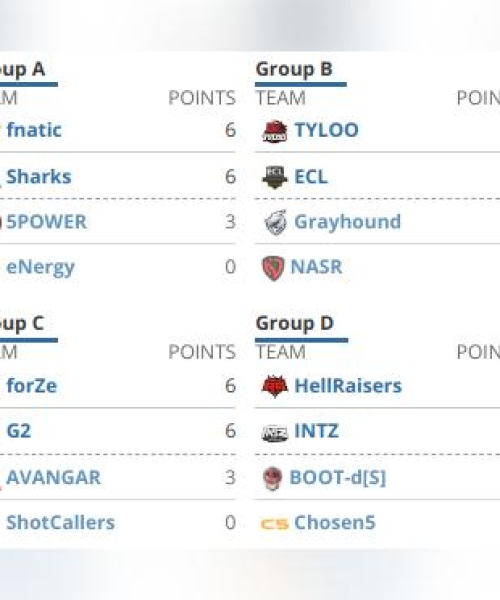The height and width of the screenshot is (600, 500).
Task: Click the Grayhound team logo icon
Action: (x=276, y=222)
